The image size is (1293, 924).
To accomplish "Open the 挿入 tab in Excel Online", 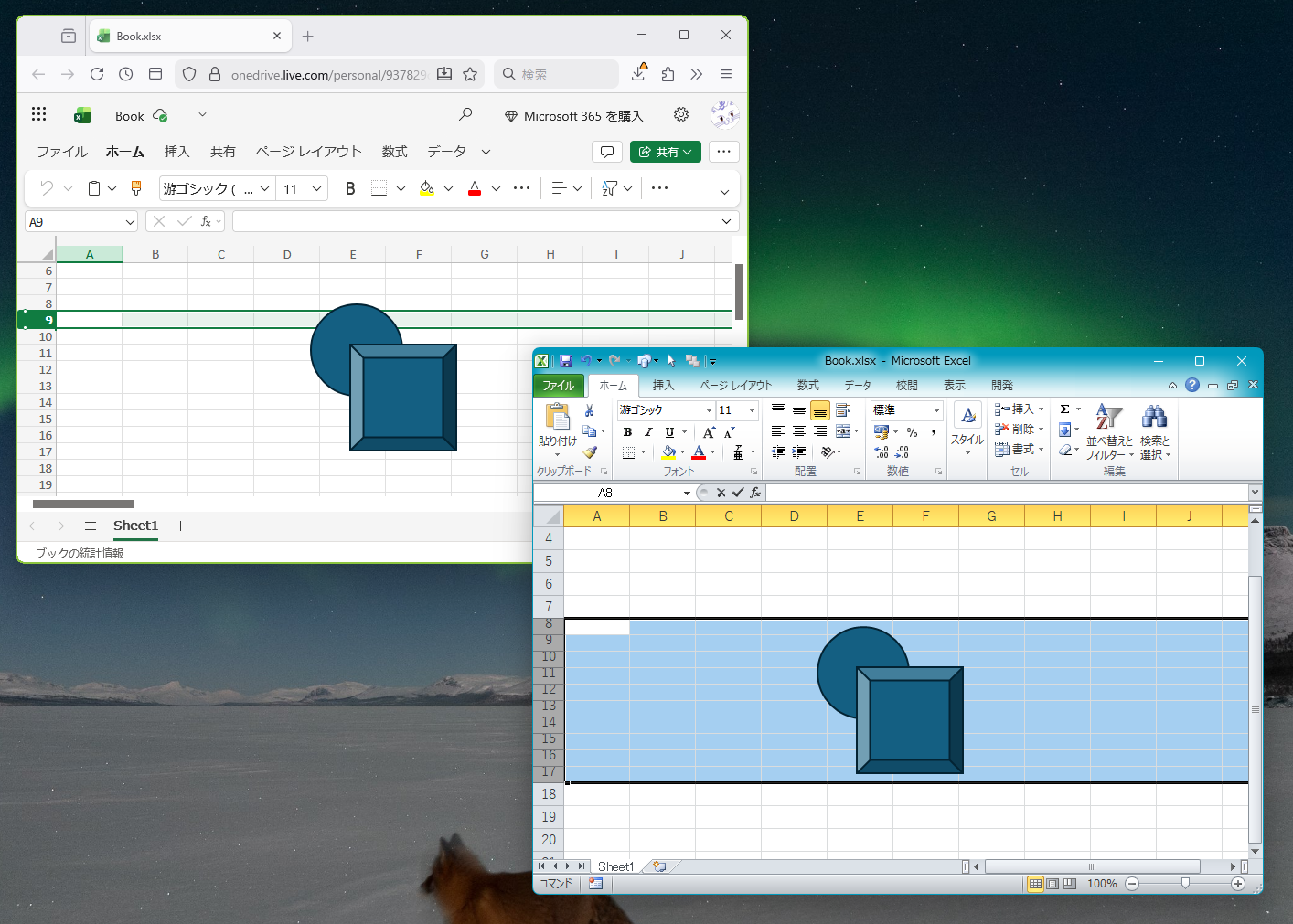I will (176, 152).
